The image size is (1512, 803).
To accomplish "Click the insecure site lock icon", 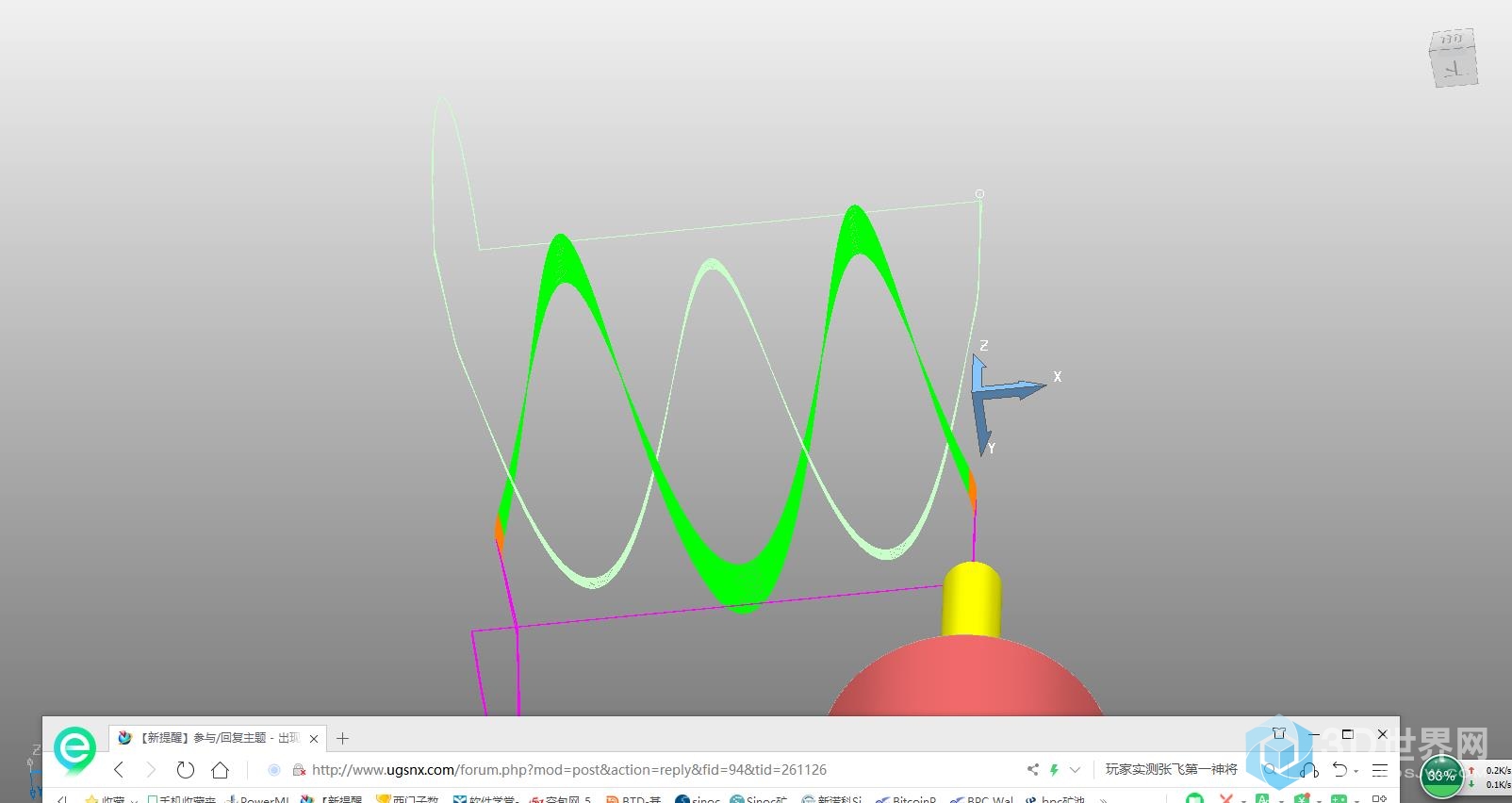I will (x=298, y=770).
